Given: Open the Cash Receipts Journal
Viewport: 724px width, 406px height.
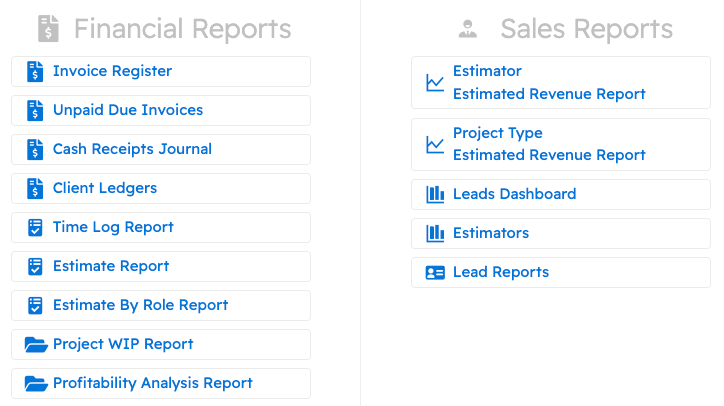Looking at the screenshot, I should tap(132, 149).
